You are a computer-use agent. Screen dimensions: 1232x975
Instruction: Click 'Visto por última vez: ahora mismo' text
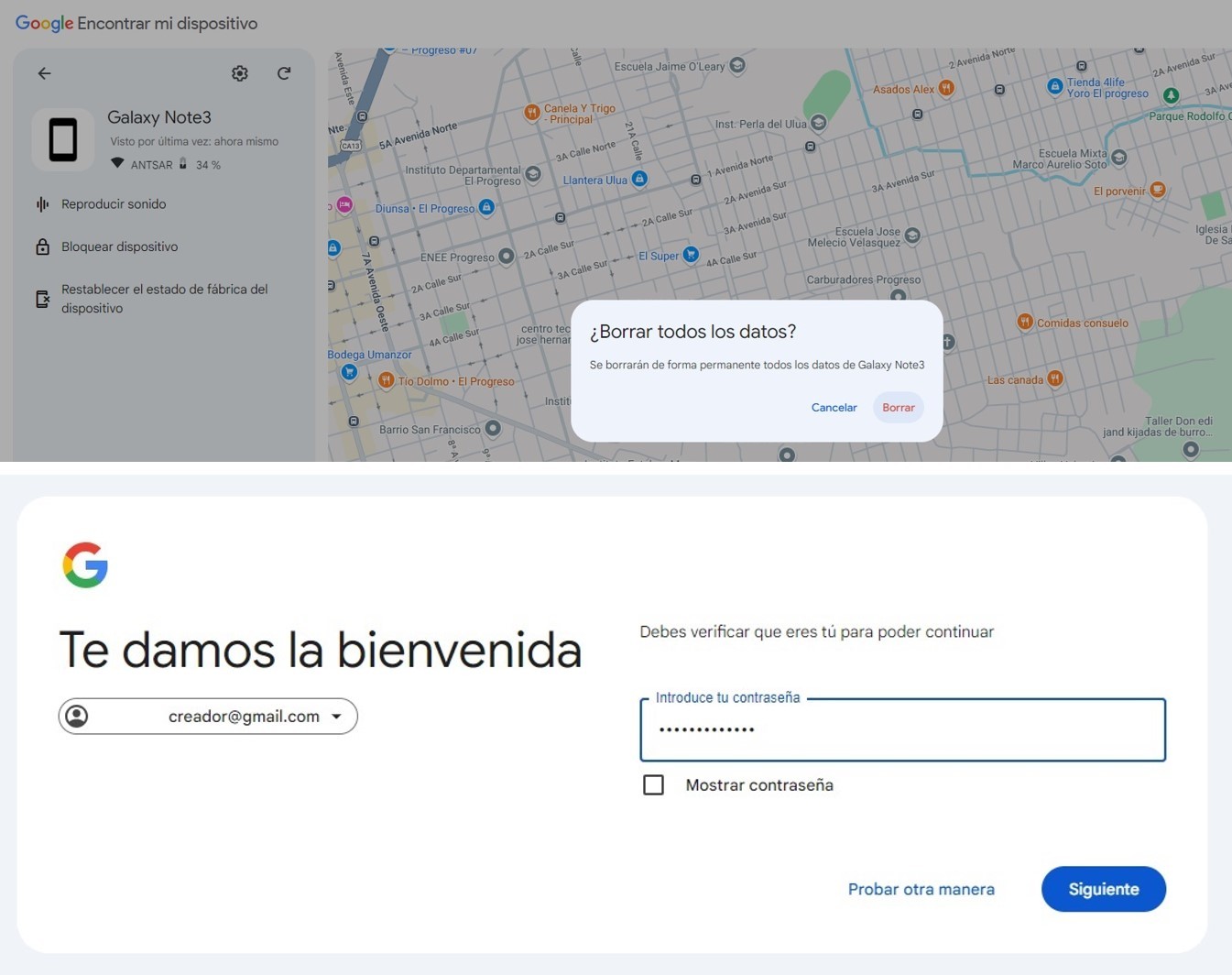tap(194, 141)
